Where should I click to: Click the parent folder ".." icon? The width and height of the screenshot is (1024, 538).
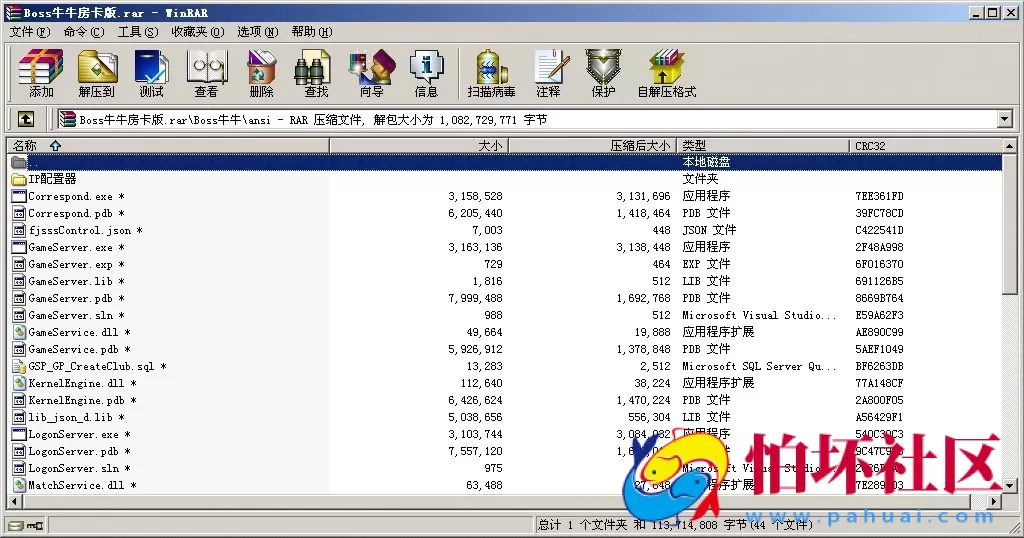(x=19, y=162)
